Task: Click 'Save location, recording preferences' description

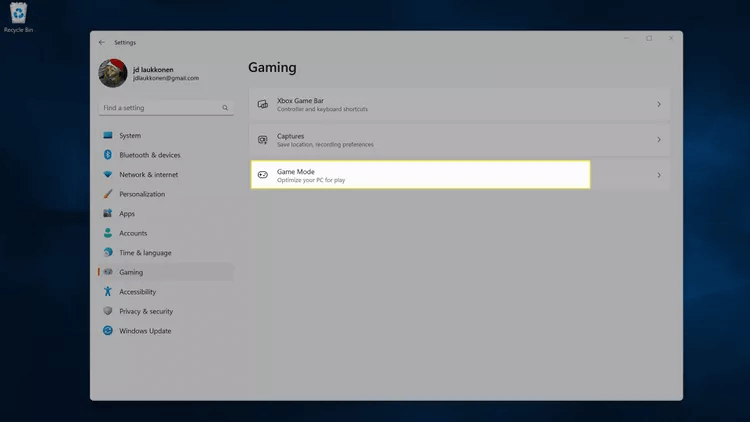Action: (325, 144)
